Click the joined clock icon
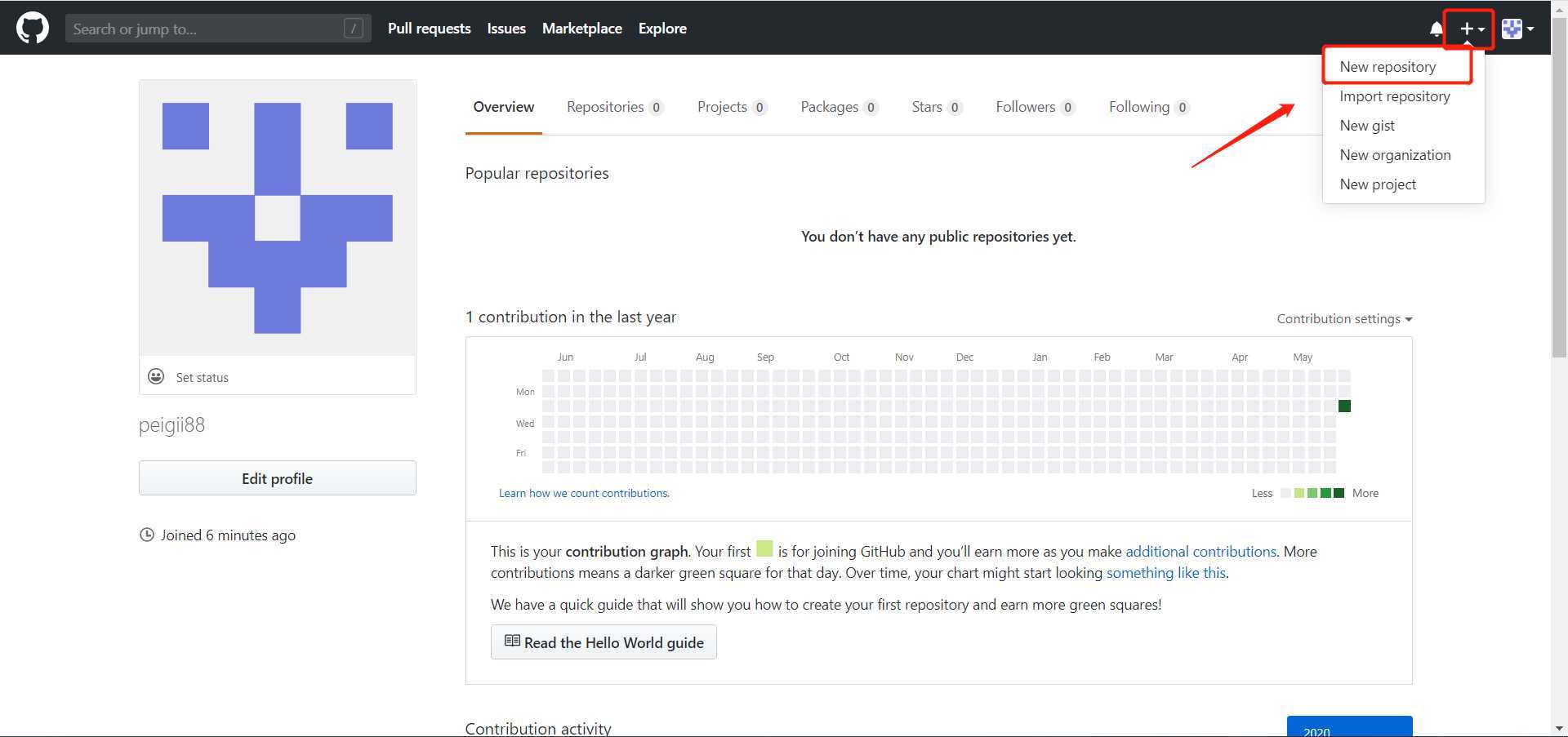 pos(147,535)
